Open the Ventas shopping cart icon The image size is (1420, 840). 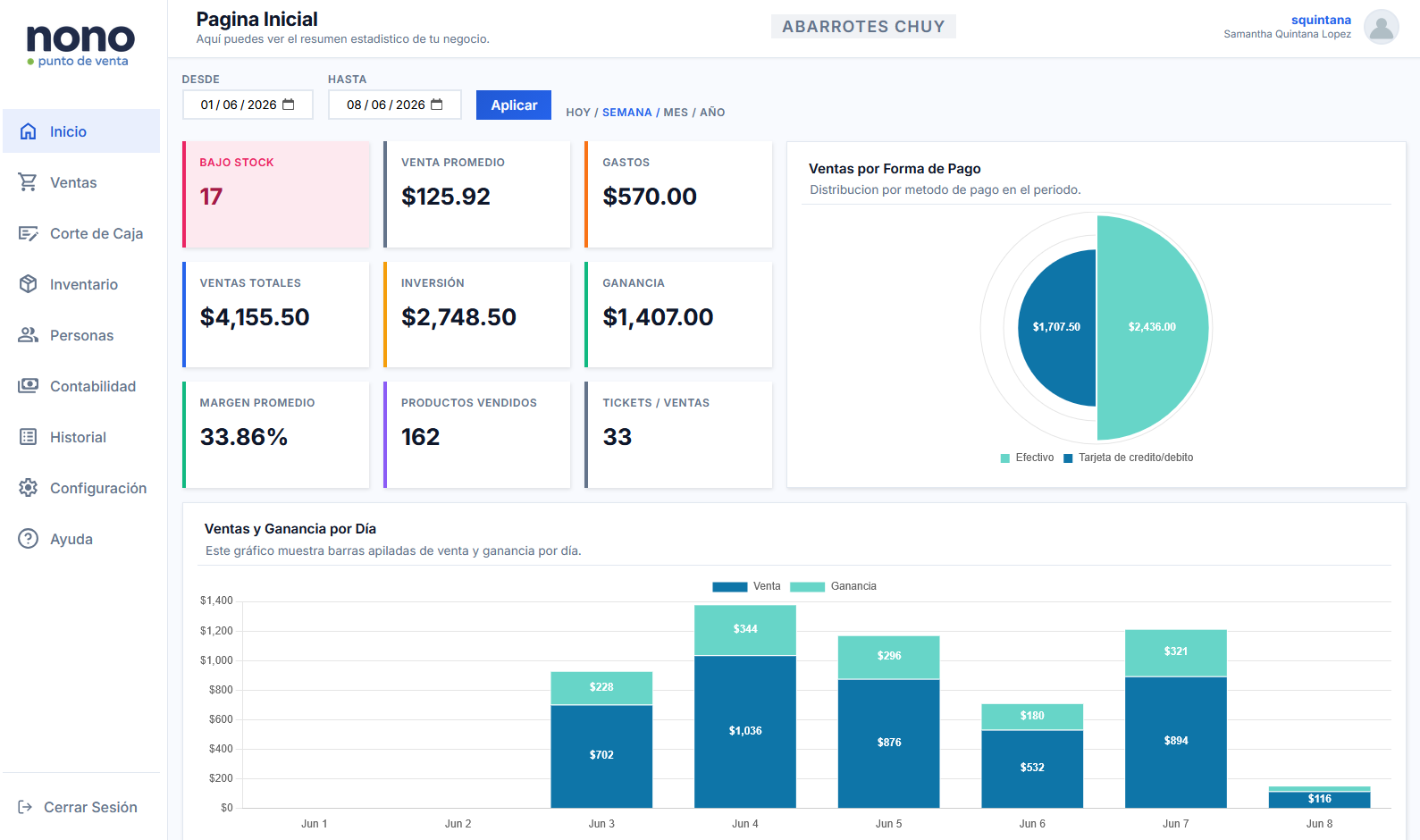(x=28, y=182)
